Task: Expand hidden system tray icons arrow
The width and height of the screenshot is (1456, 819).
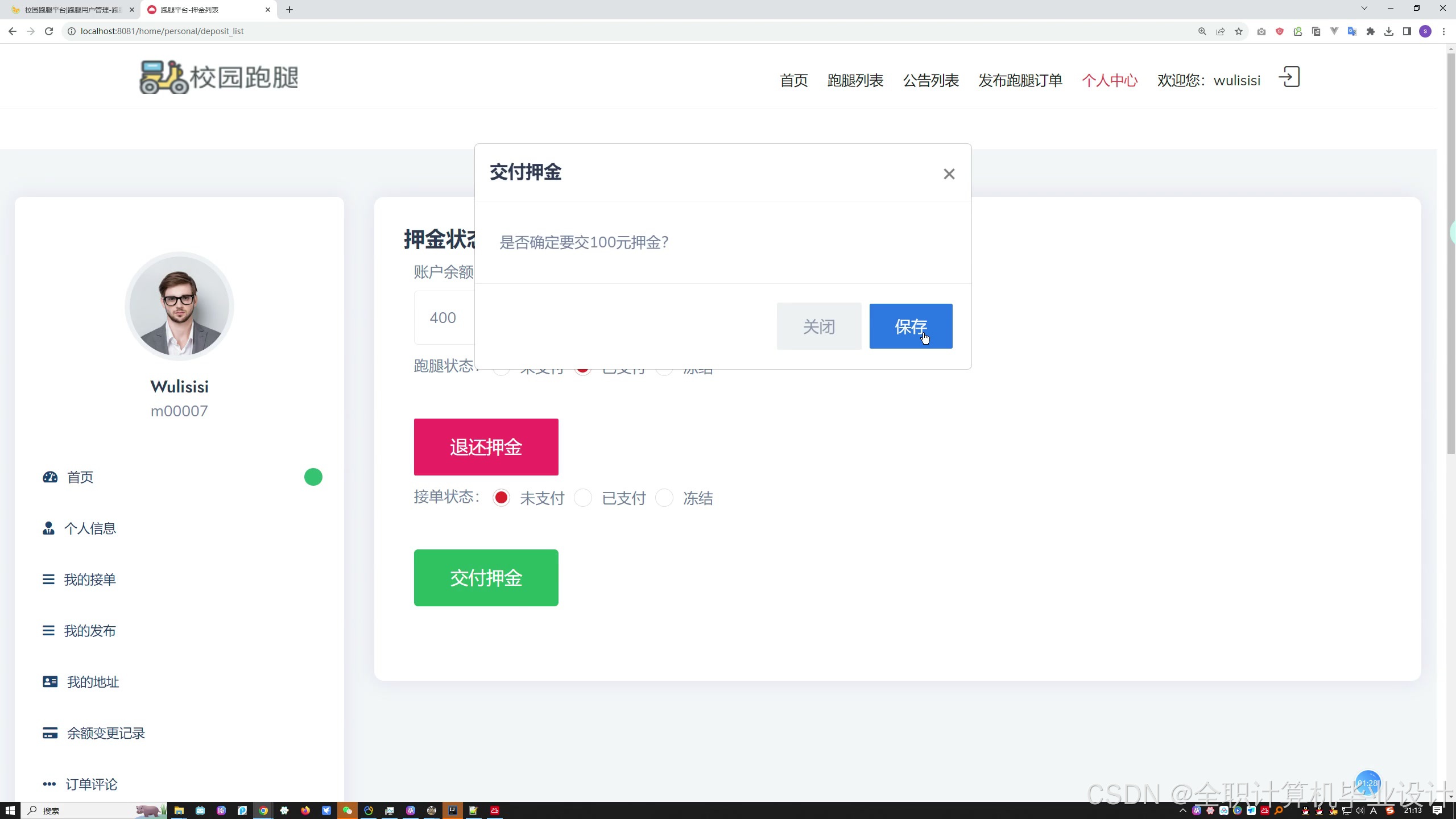Action: pos(1183,810)
